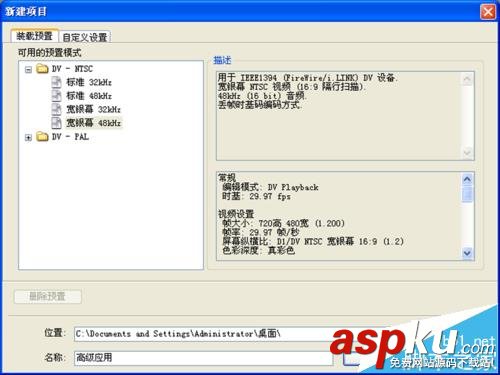Select the 标准 48kHz preset
This screenshot has width=500, height=375.
89,96
